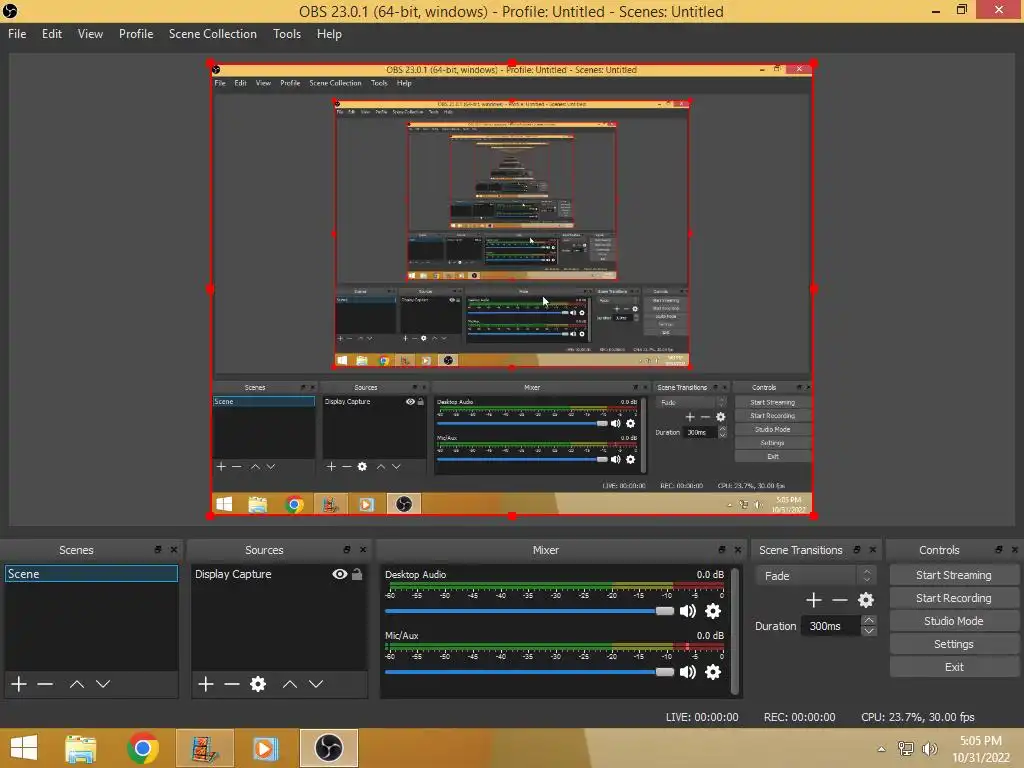Click the Exit button in Controls
Screen dimensions: 1024x768
(x=953, y=667)
